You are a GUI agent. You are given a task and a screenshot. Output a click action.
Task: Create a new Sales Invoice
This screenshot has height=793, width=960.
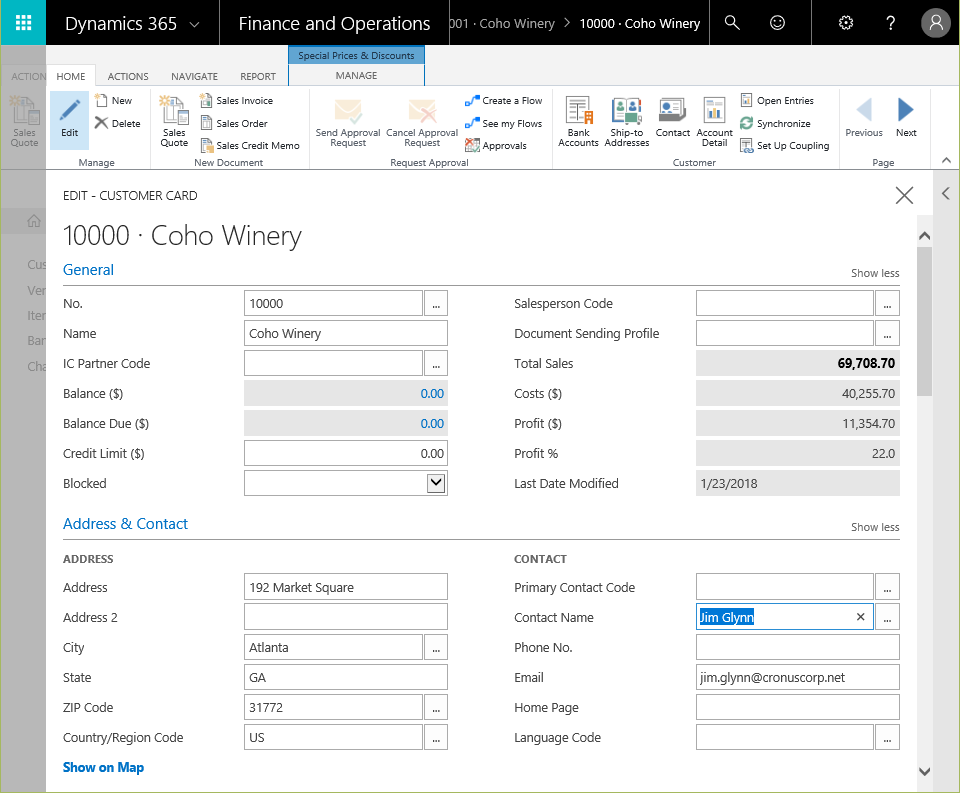click(236, 100)
